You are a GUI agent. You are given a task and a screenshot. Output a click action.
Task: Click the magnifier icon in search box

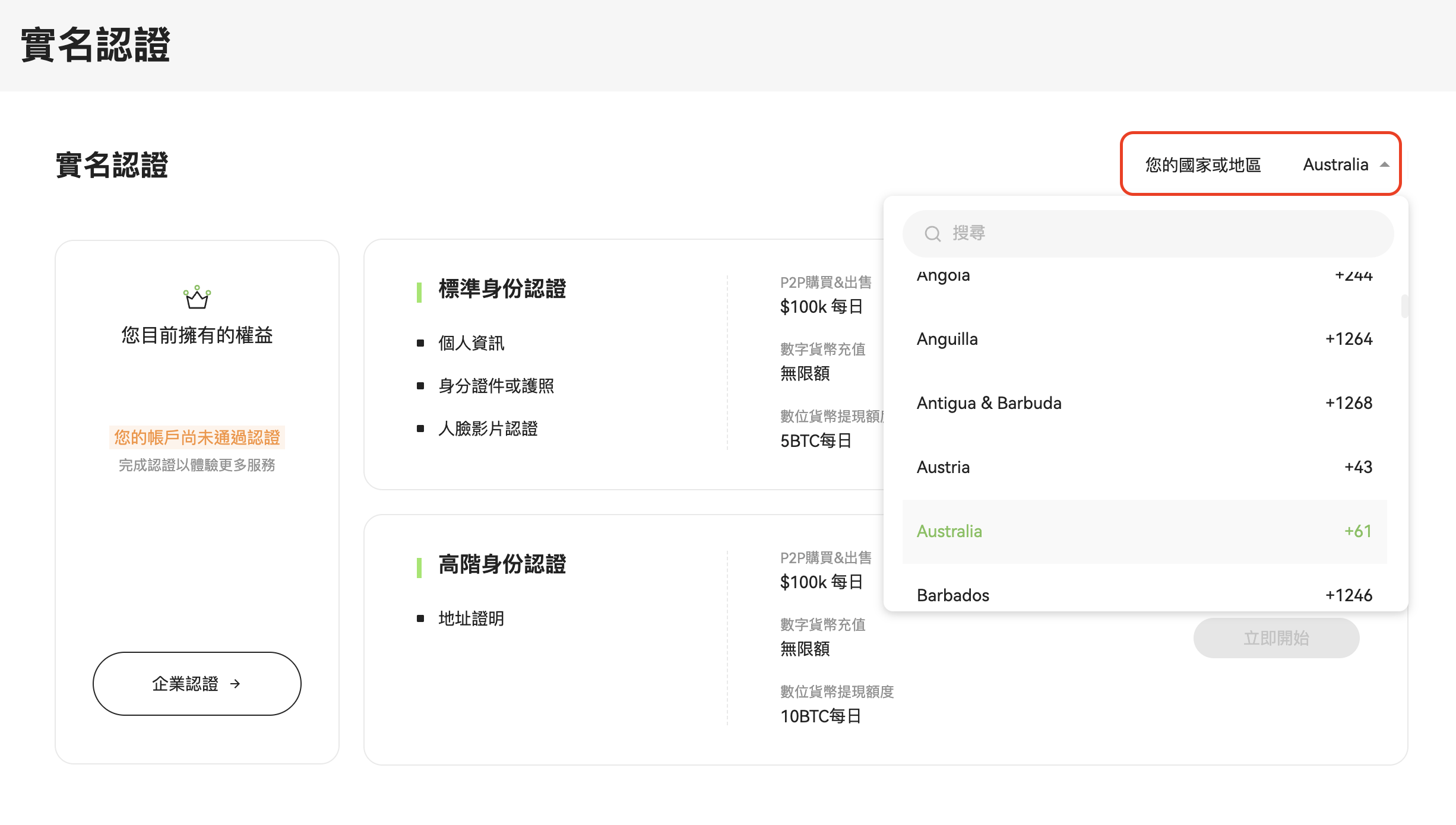(x=932, y=234)
